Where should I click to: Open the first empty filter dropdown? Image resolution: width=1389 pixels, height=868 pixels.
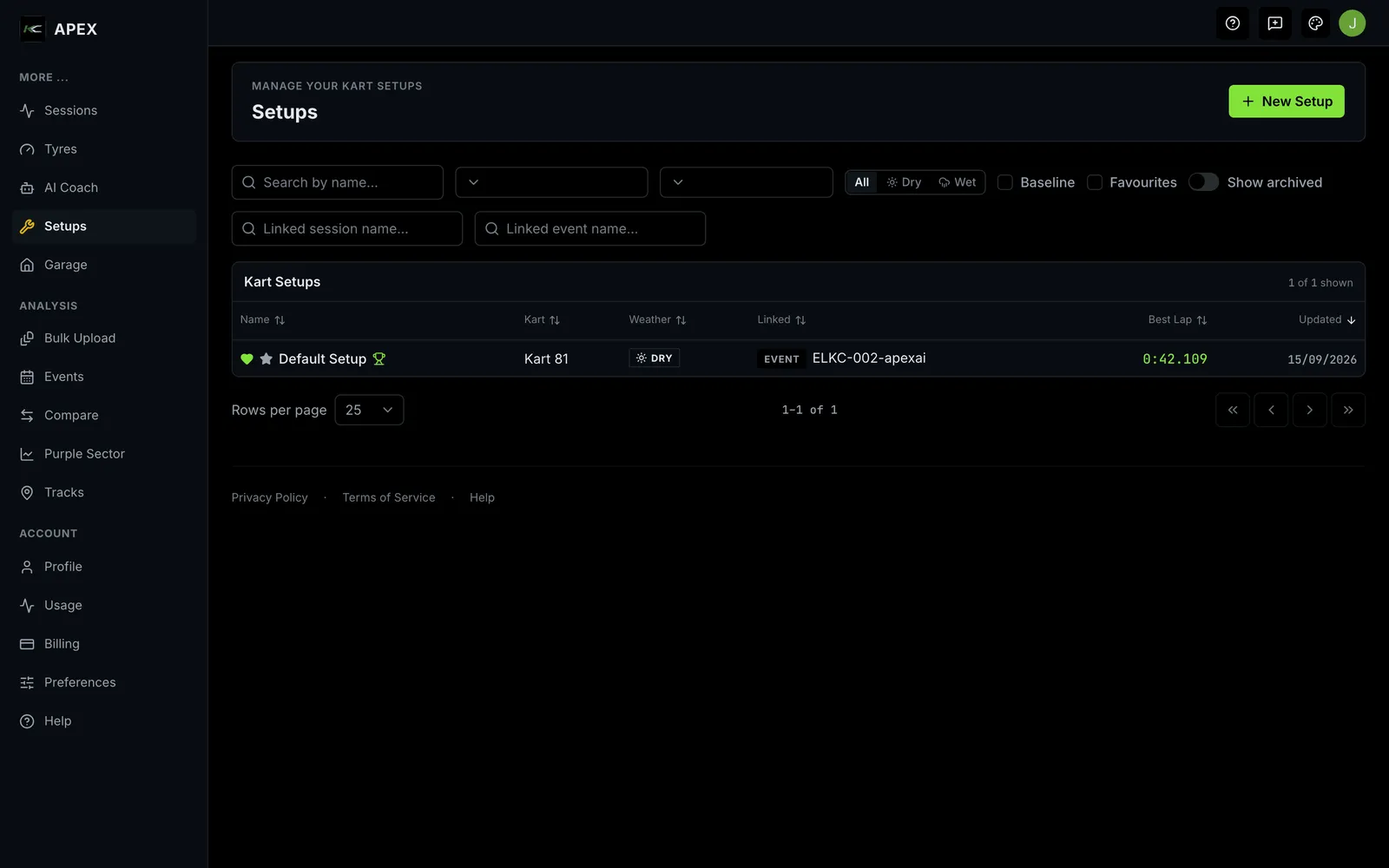[551, 182]
